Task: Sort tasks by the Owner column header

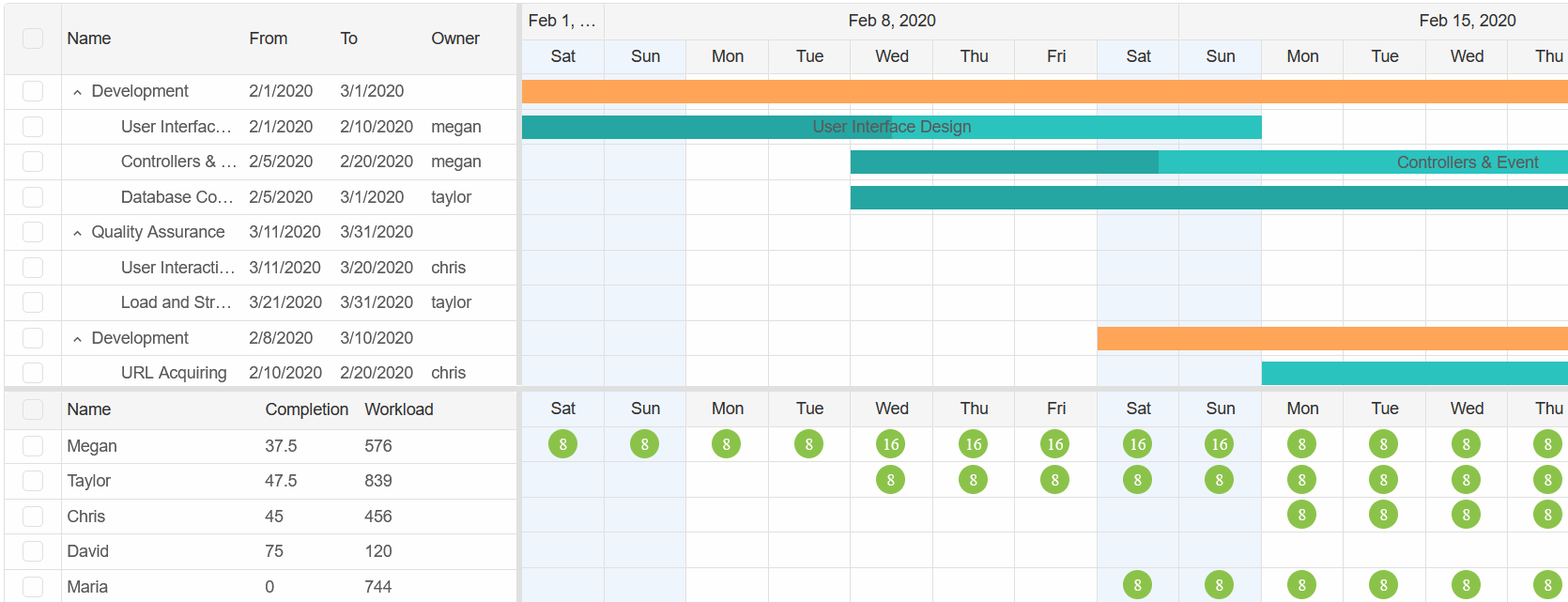Action: point(455,39)
